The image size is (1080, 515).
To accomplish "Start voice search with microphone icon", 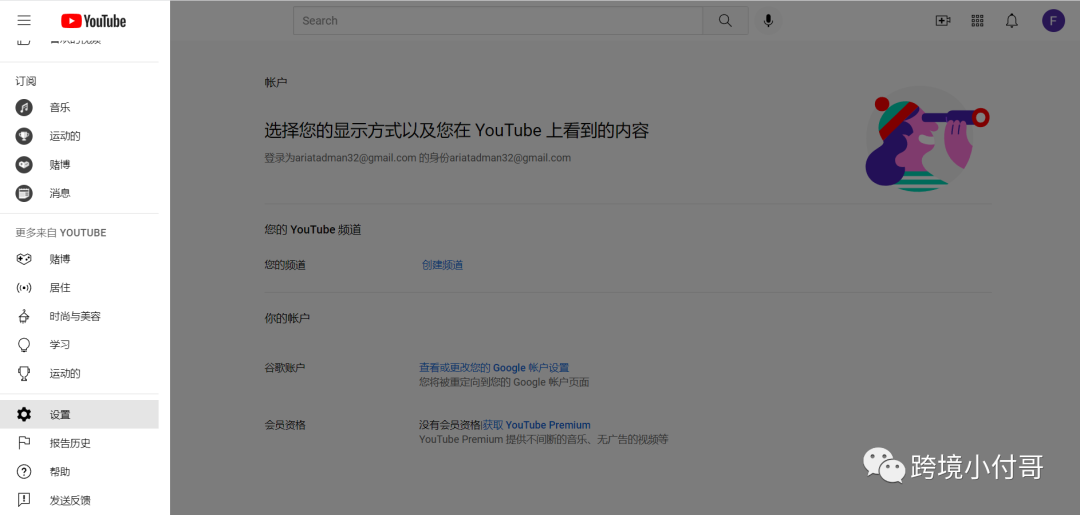I will click(x=768, y=21).
